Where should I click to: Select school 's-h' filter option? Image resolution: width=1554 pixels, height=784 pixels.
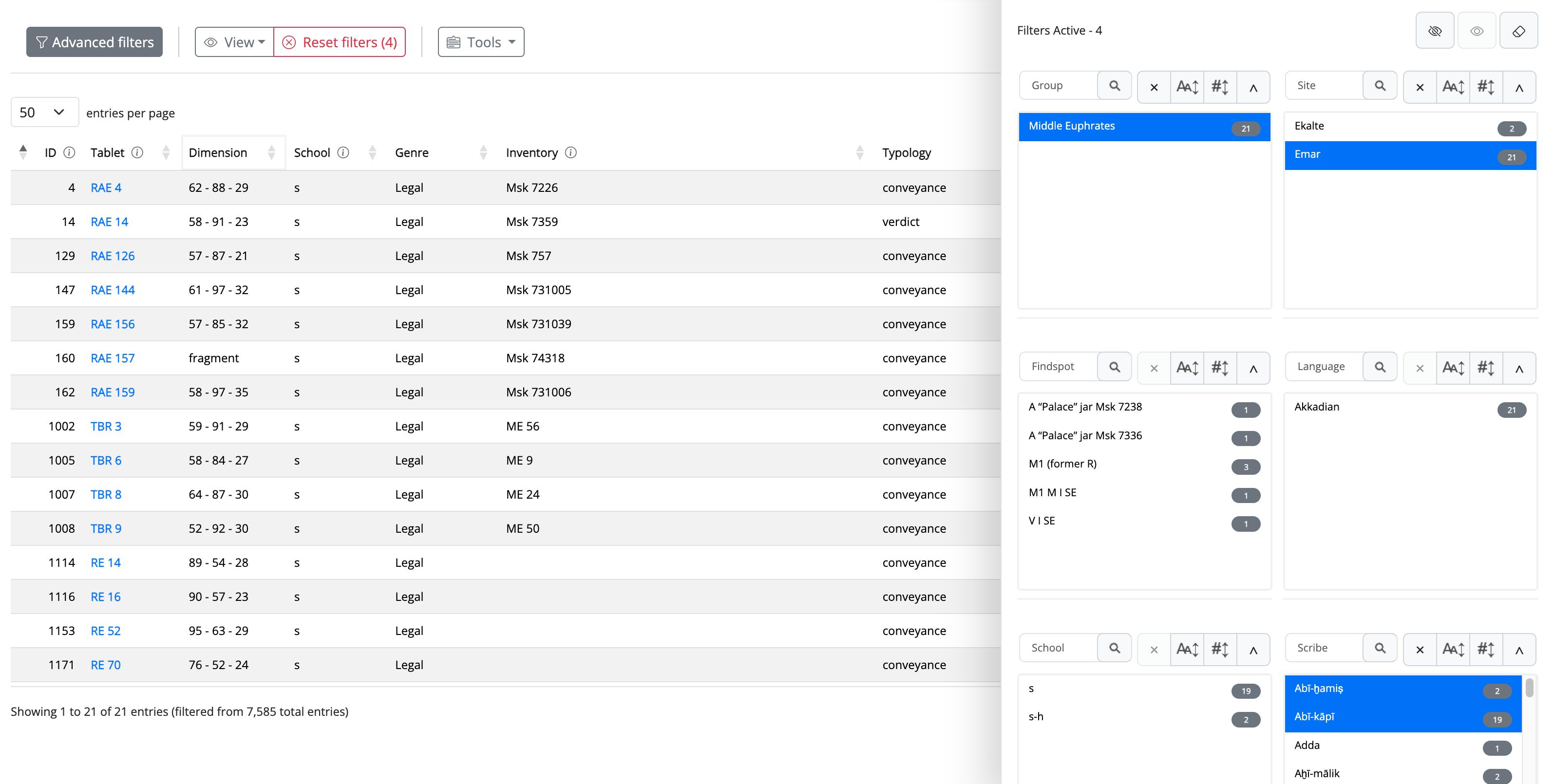(1144, 718)
